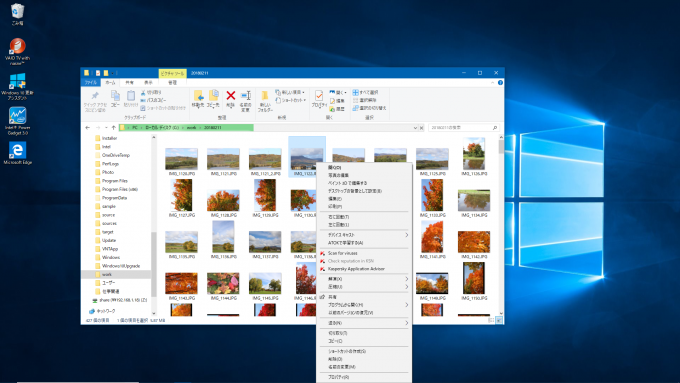Viewport: 680px width, 383px height.
Task: Click the Move To folder arrow icon
Action: [198, 95]
